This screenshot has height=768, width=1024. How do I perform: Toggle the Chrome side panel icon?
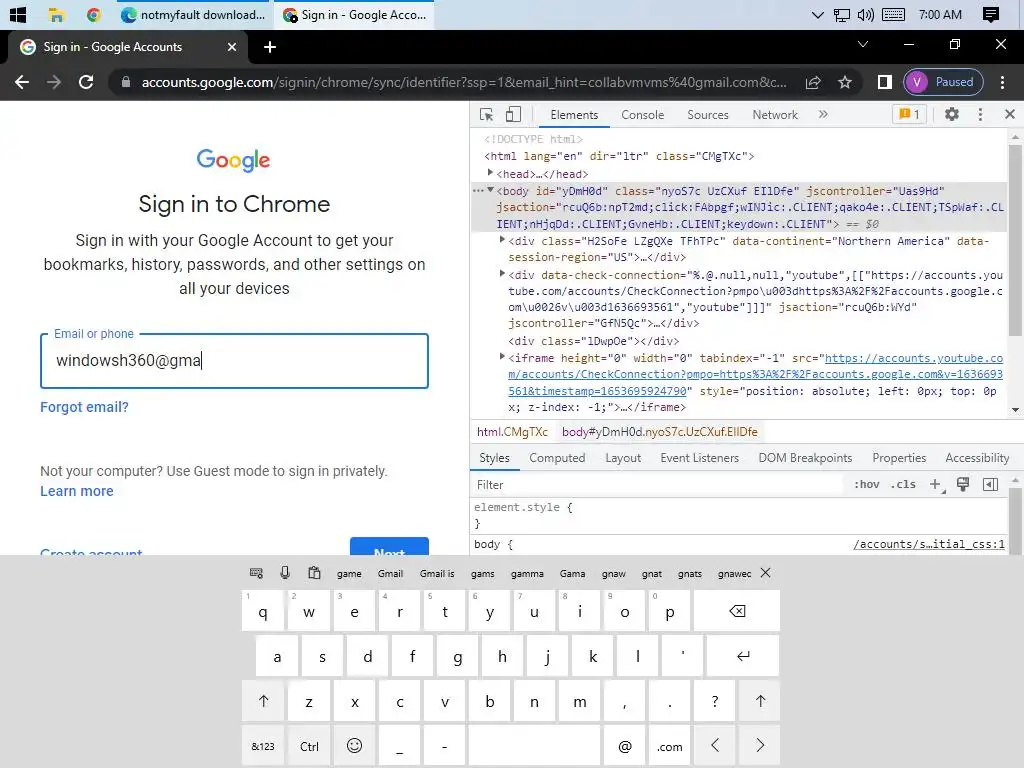click(x=884, y=82)
